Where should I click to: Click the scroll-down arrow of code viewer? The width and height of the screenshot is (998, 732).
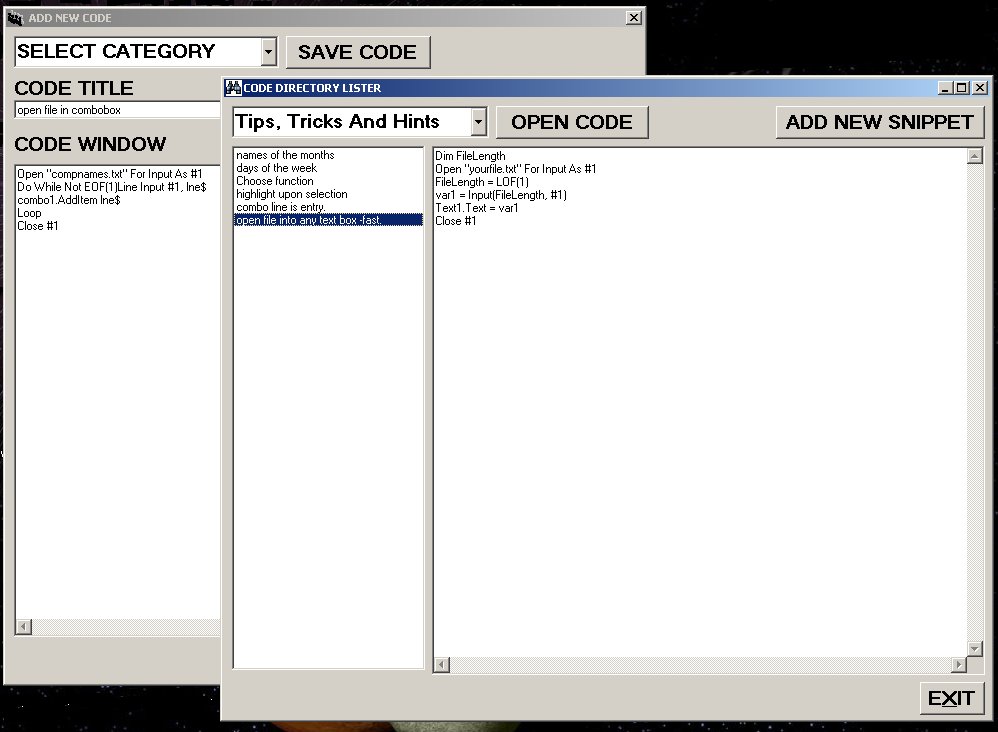[x=974, y=649]
